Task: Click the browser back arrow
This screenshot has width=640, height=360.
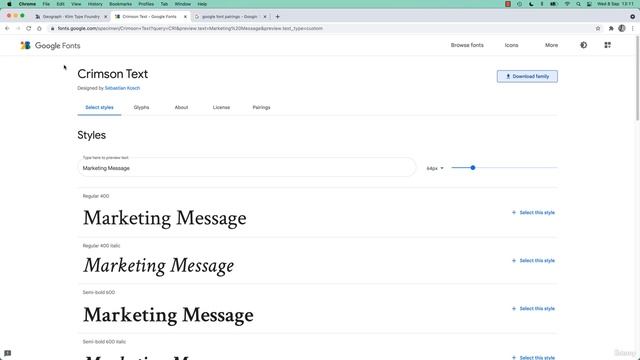Action: tap(7, 28)
